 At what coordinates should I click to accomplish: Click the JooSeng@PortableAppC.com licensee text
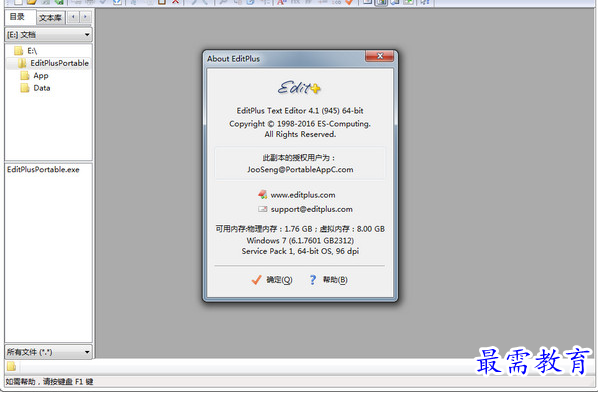coord(300,169)
